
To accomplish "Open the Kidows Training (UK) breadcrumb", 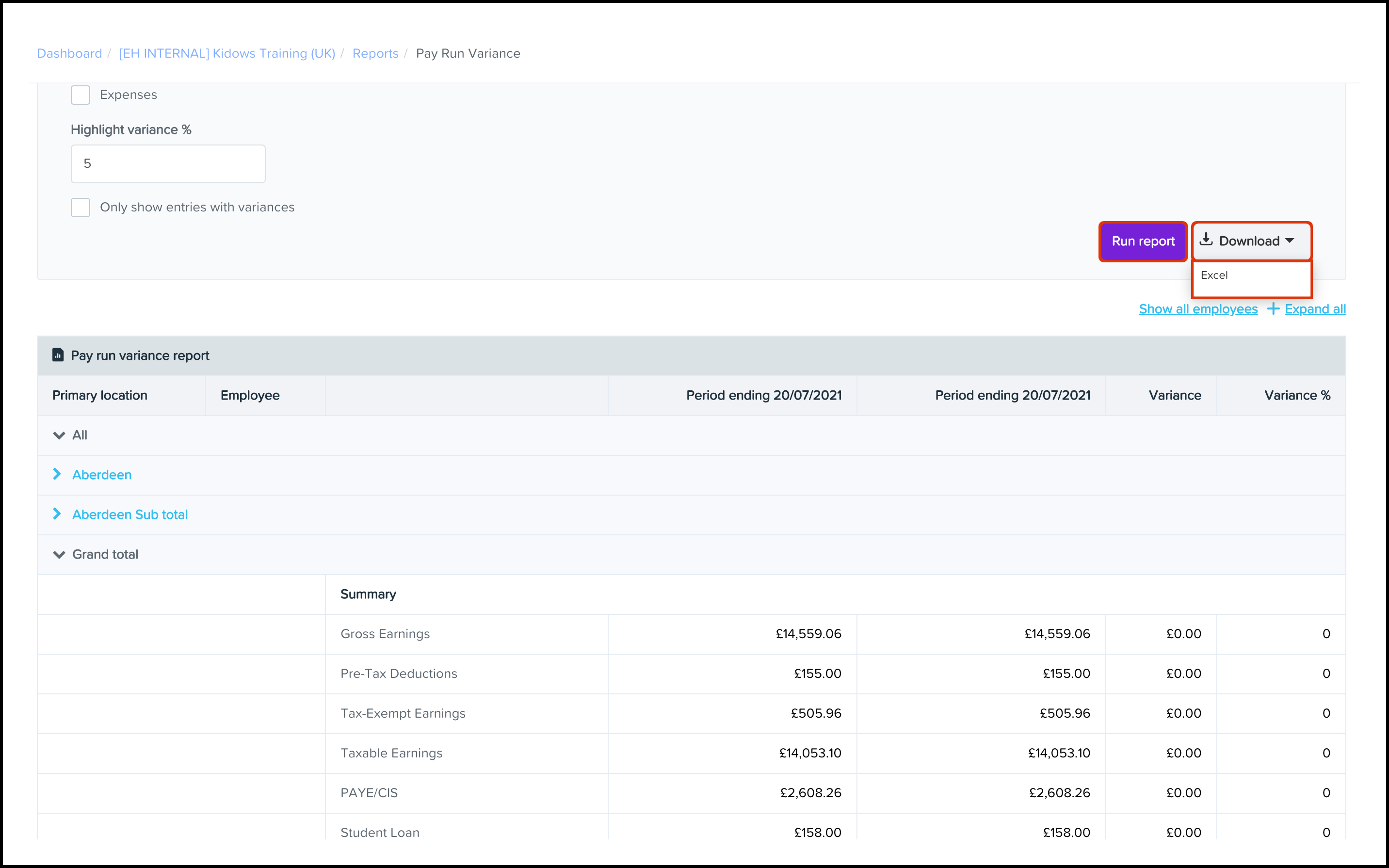I will pyautogui.click(x=226, y=53).
